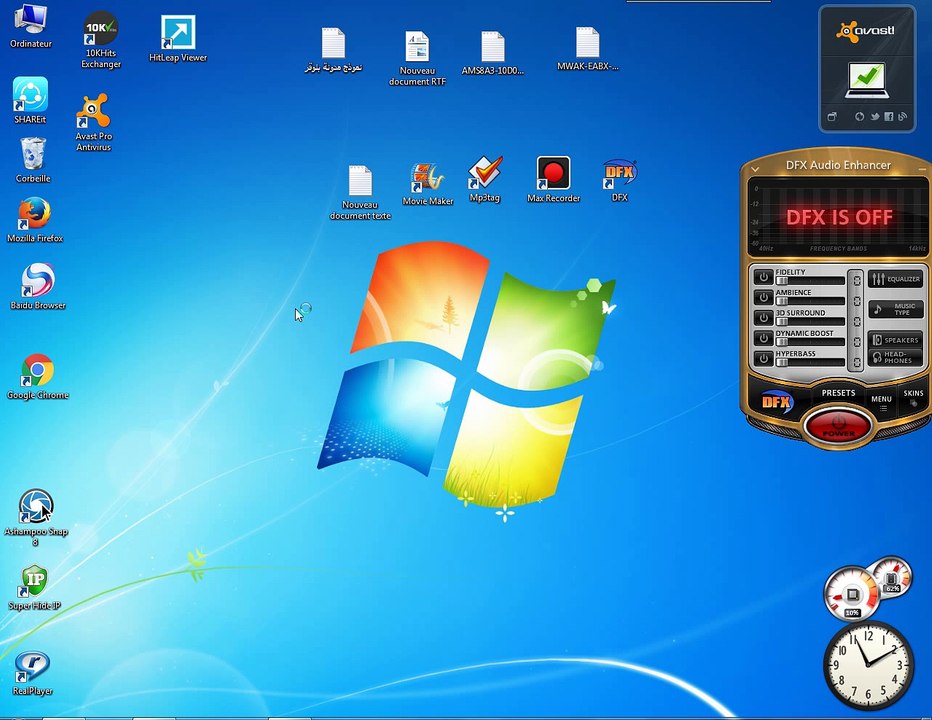Image resolution: width=932 pixels, height=720 pixels.
Task: Select the Nouveau document texte file
Action: [360, 193]
